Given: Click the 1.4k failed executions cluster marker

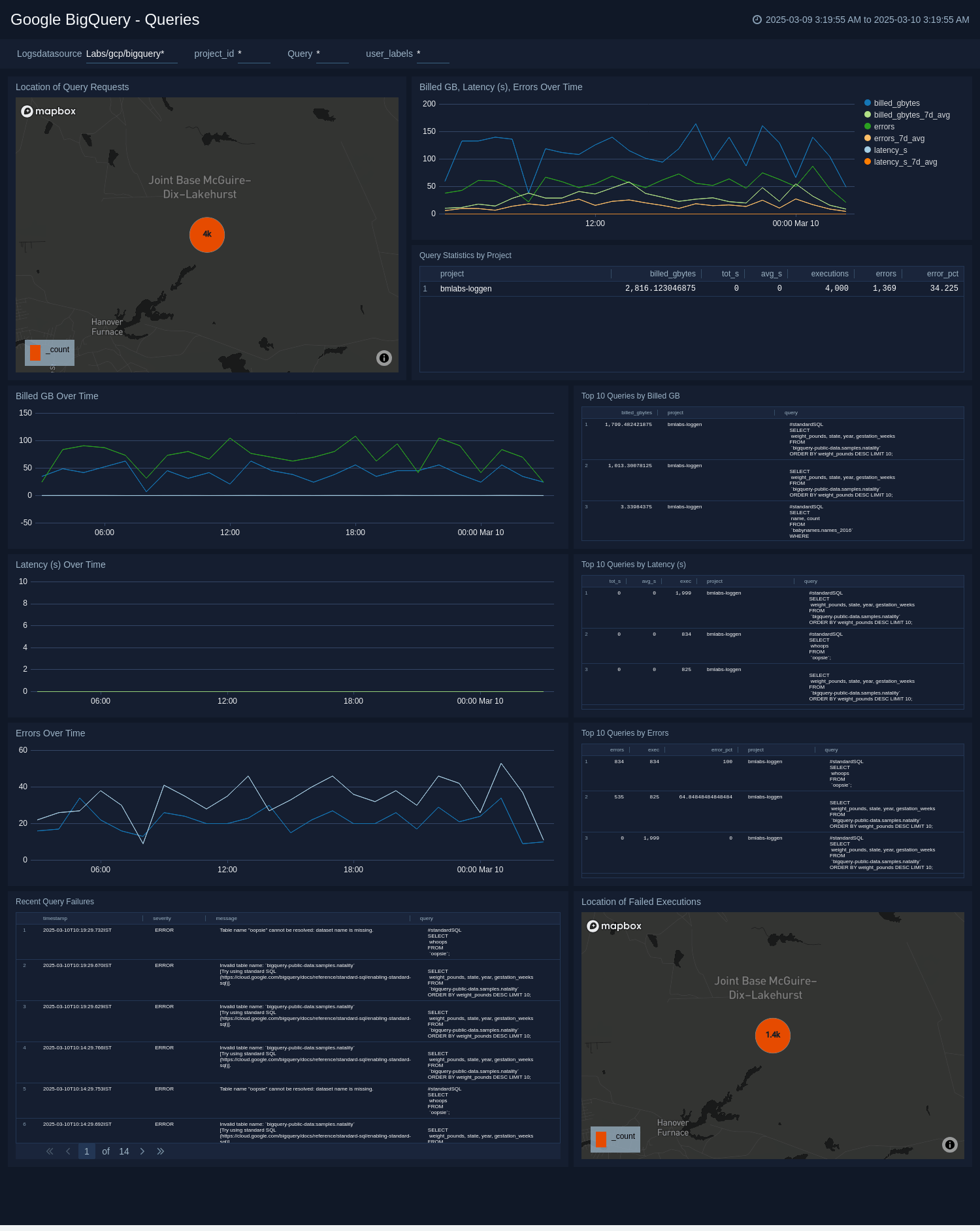Looking at the screenshot, I should (773, 1035).
